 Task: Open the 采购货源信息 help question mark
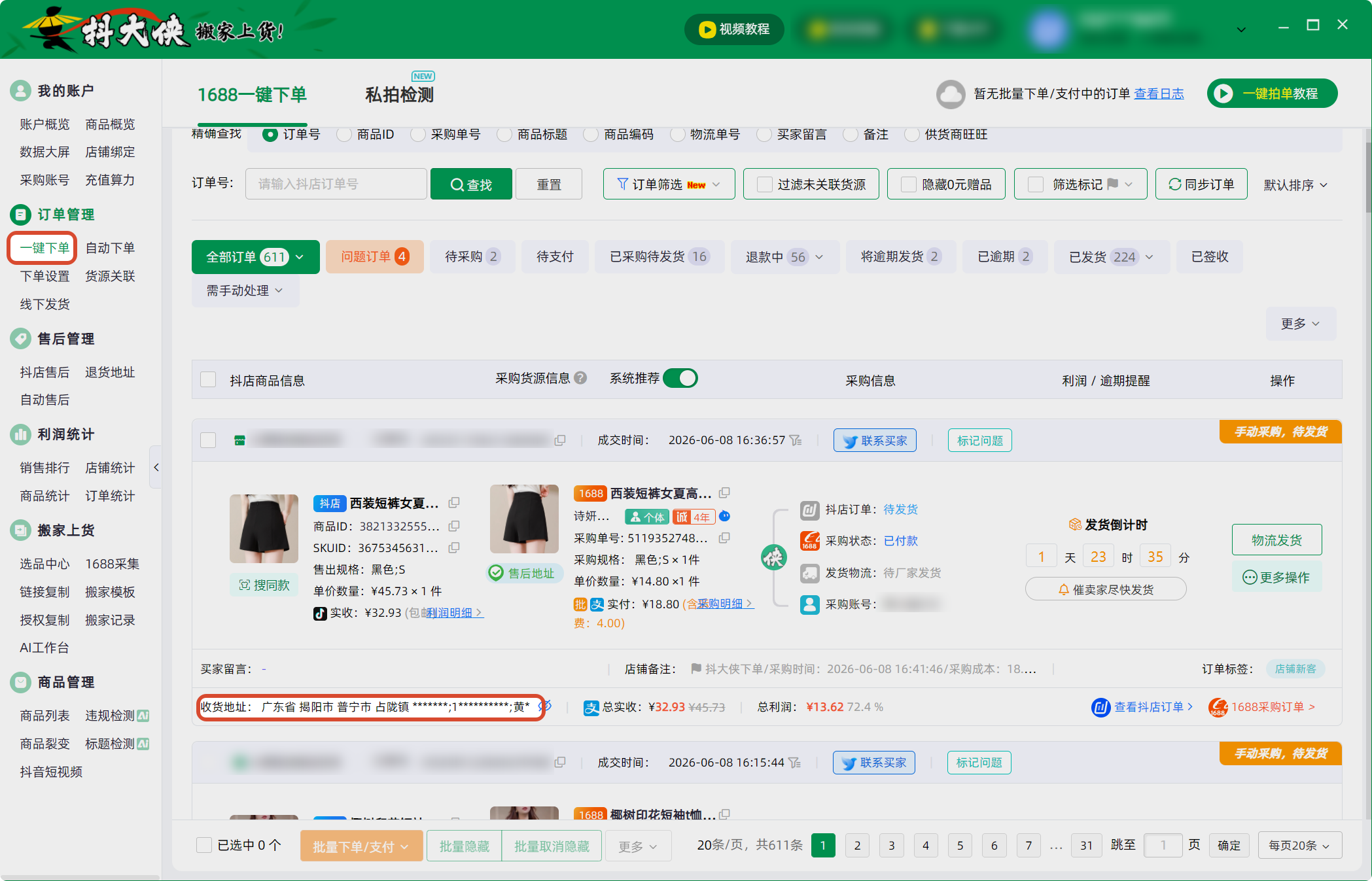tap(580, 378)
